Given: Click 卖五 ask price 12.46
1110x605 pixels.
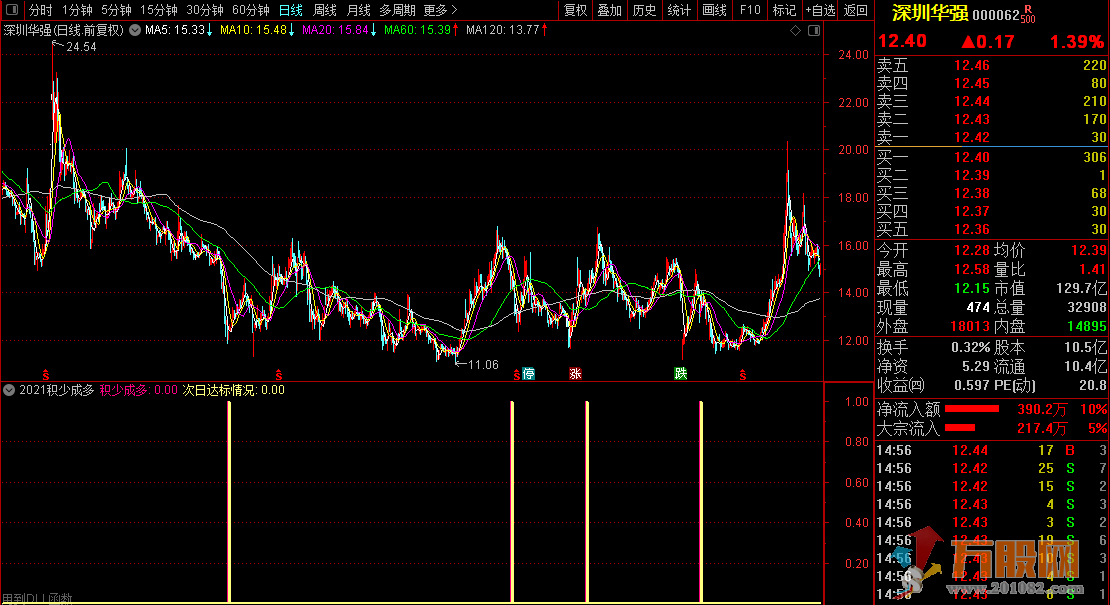Looking at the screenshot, I should [x=972, y=65].
